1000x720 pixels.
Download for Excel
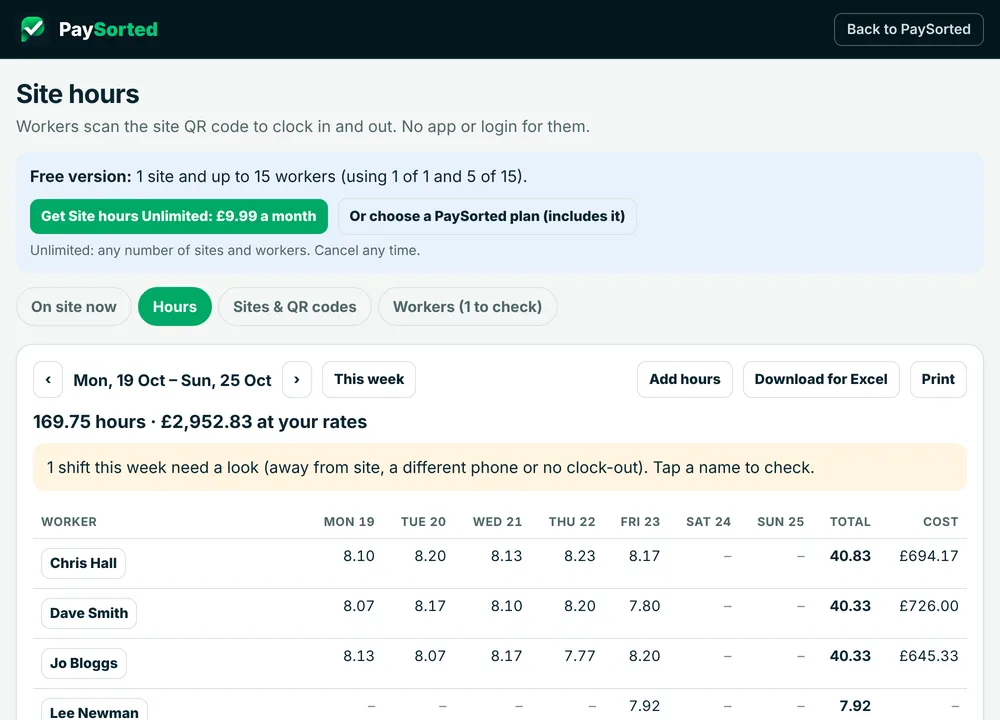click(821, 379)
